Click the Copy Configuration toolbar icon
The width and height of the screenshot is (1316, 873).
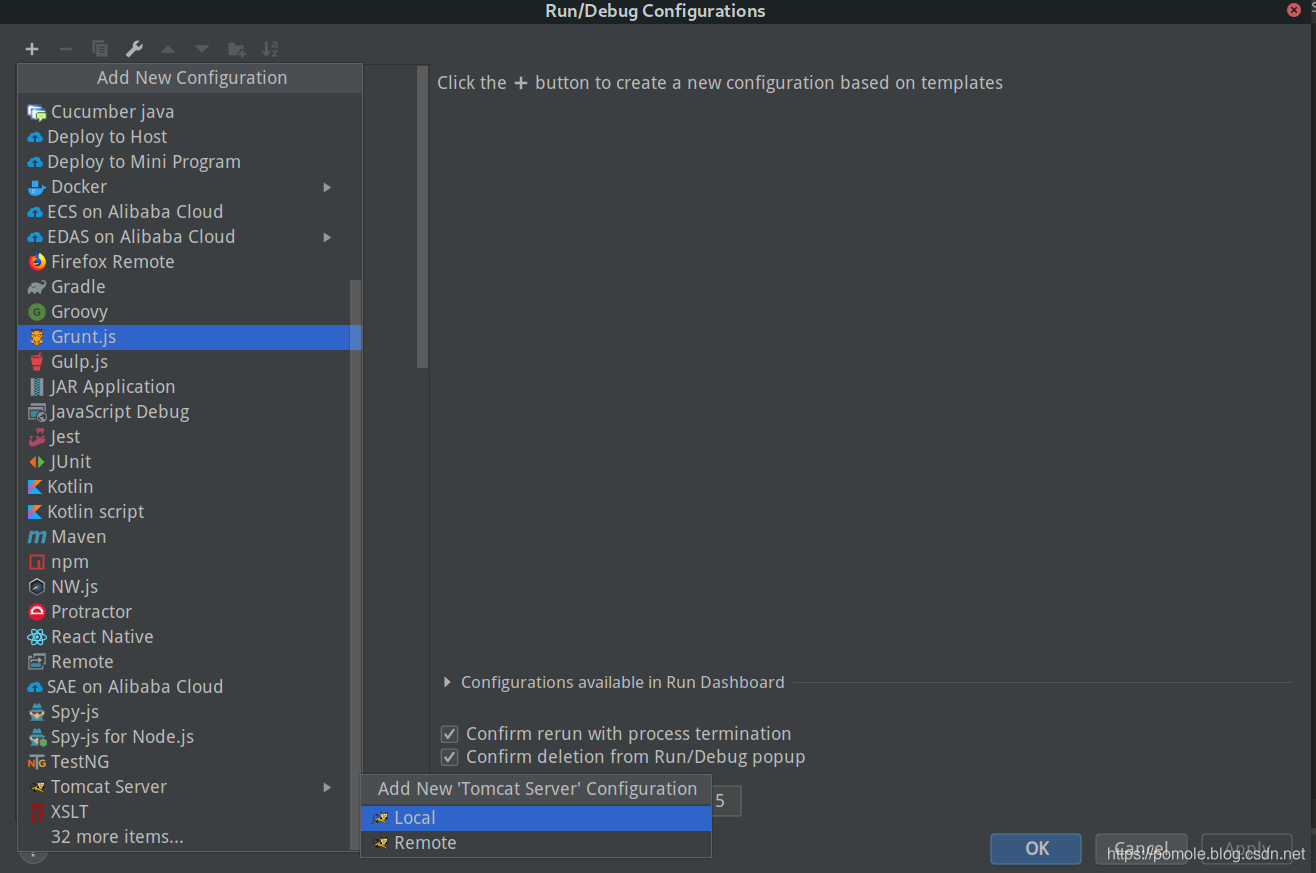pyautogui.click(x=100, y=49)
